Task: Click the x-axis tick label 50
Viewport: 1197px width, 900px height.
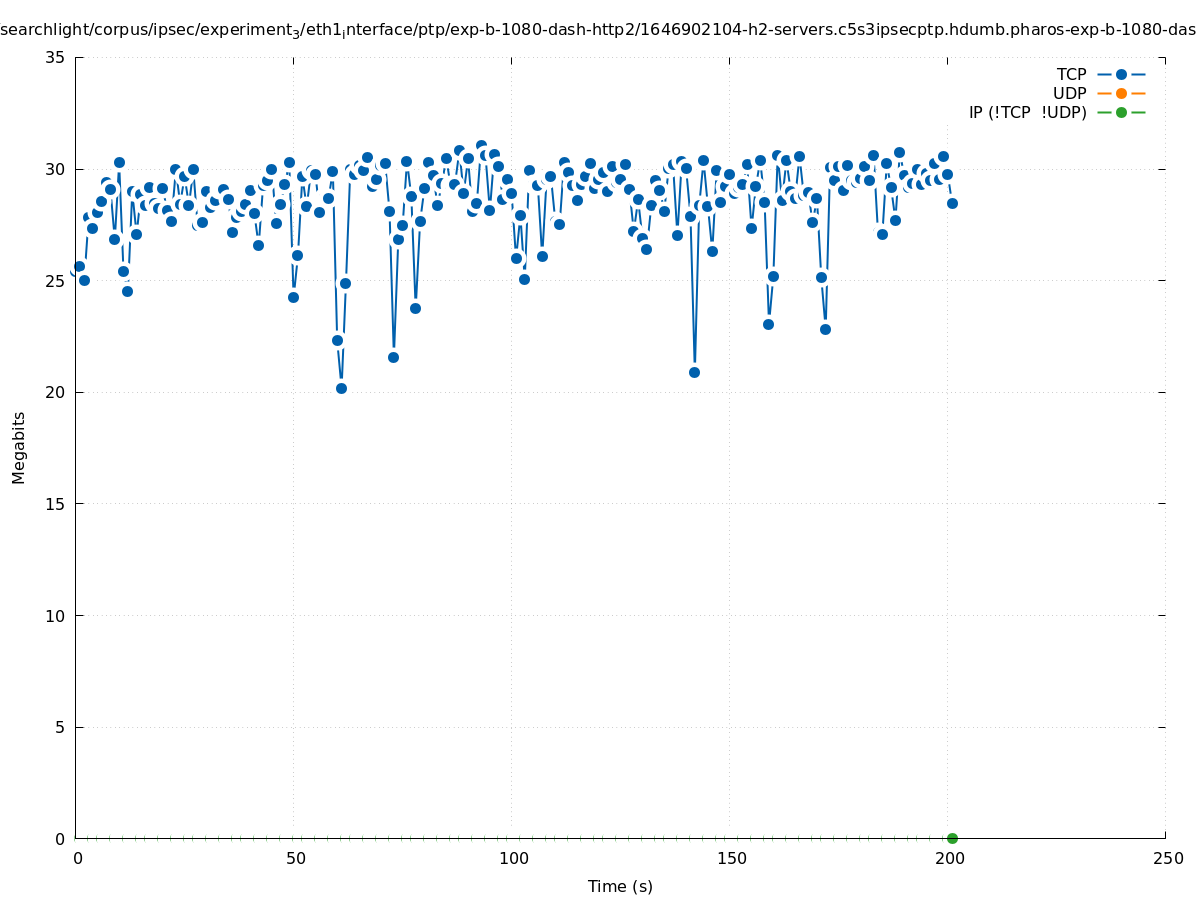Action: click(x=295, y=859)
